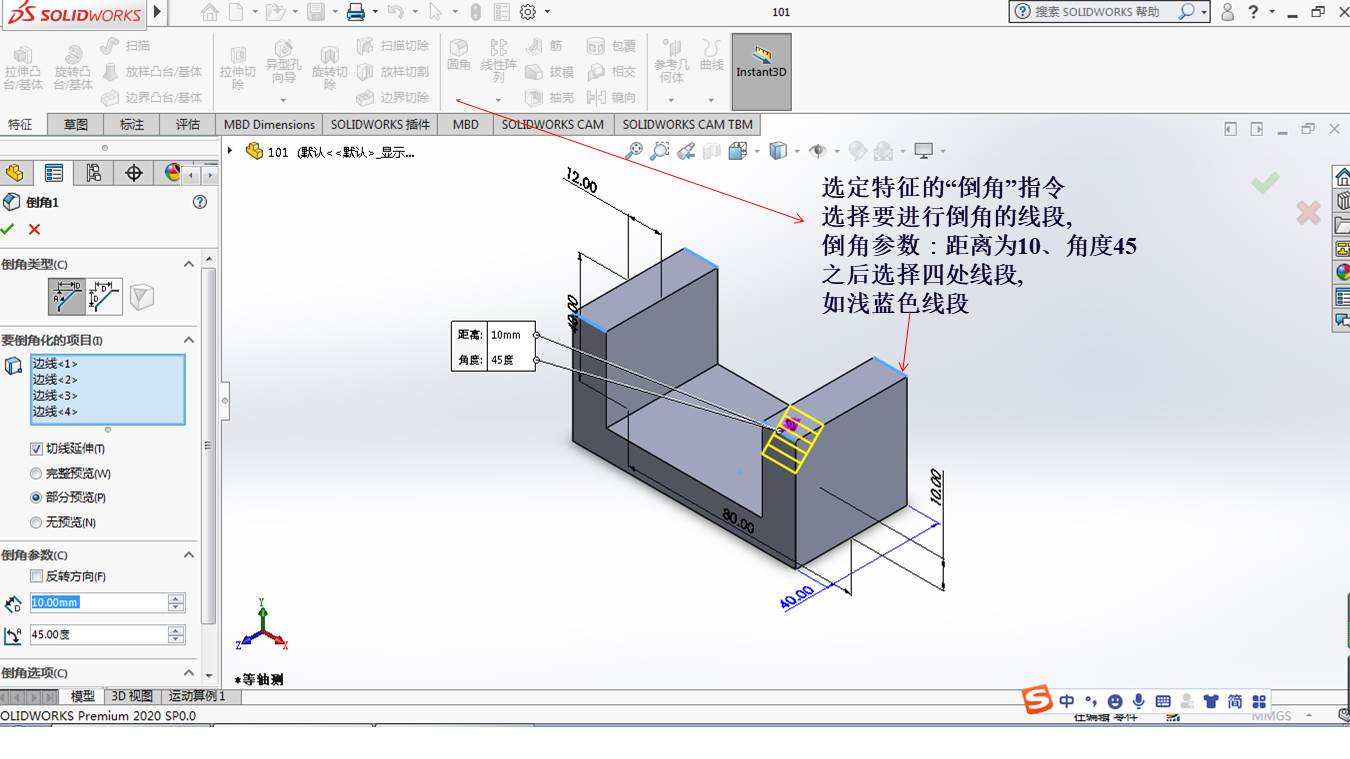This screenshot has width=1350, height=759.
Task: Open the Help question mark dropdown arrow
Action: click(x=1272, y=12)
